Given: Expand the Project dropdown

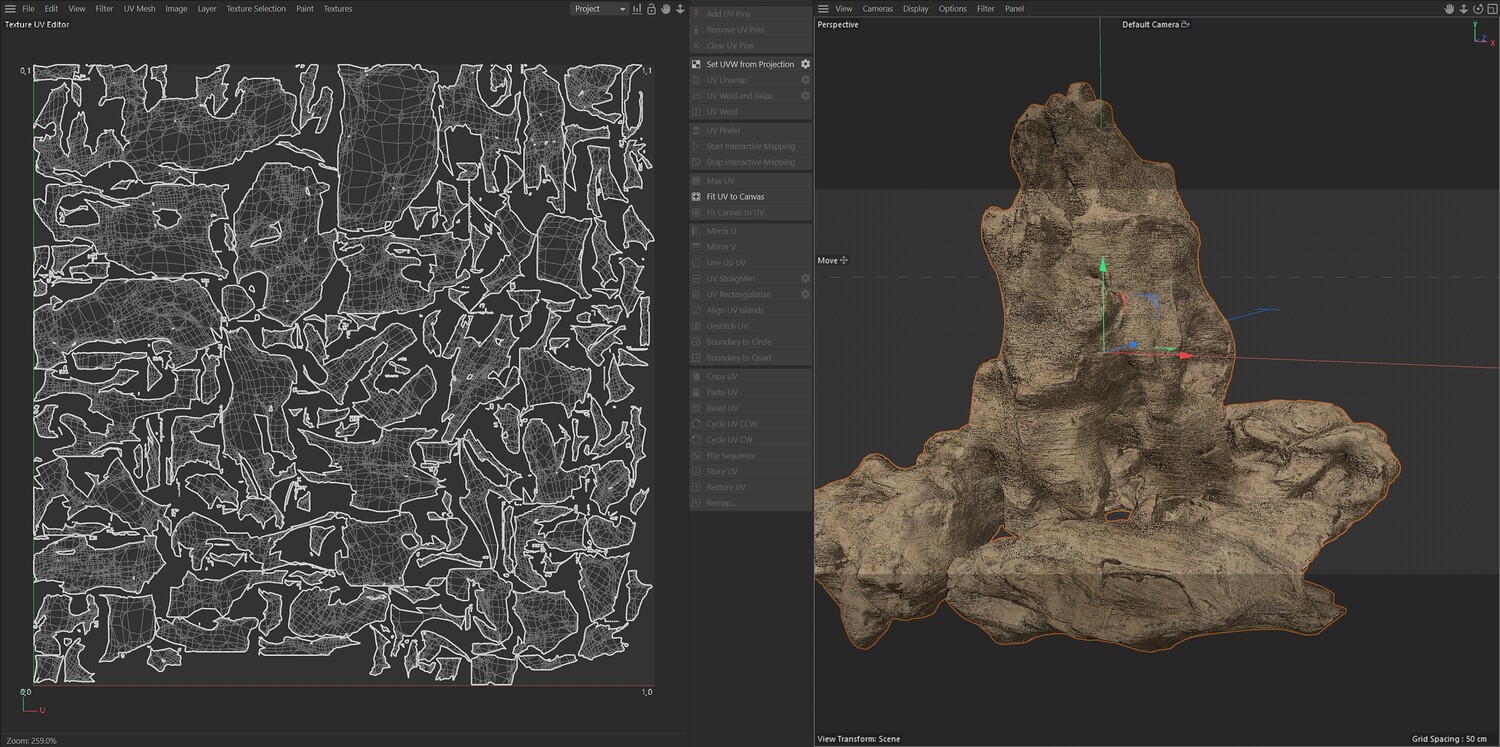Looking at the screenshot, I should [599, 9].
